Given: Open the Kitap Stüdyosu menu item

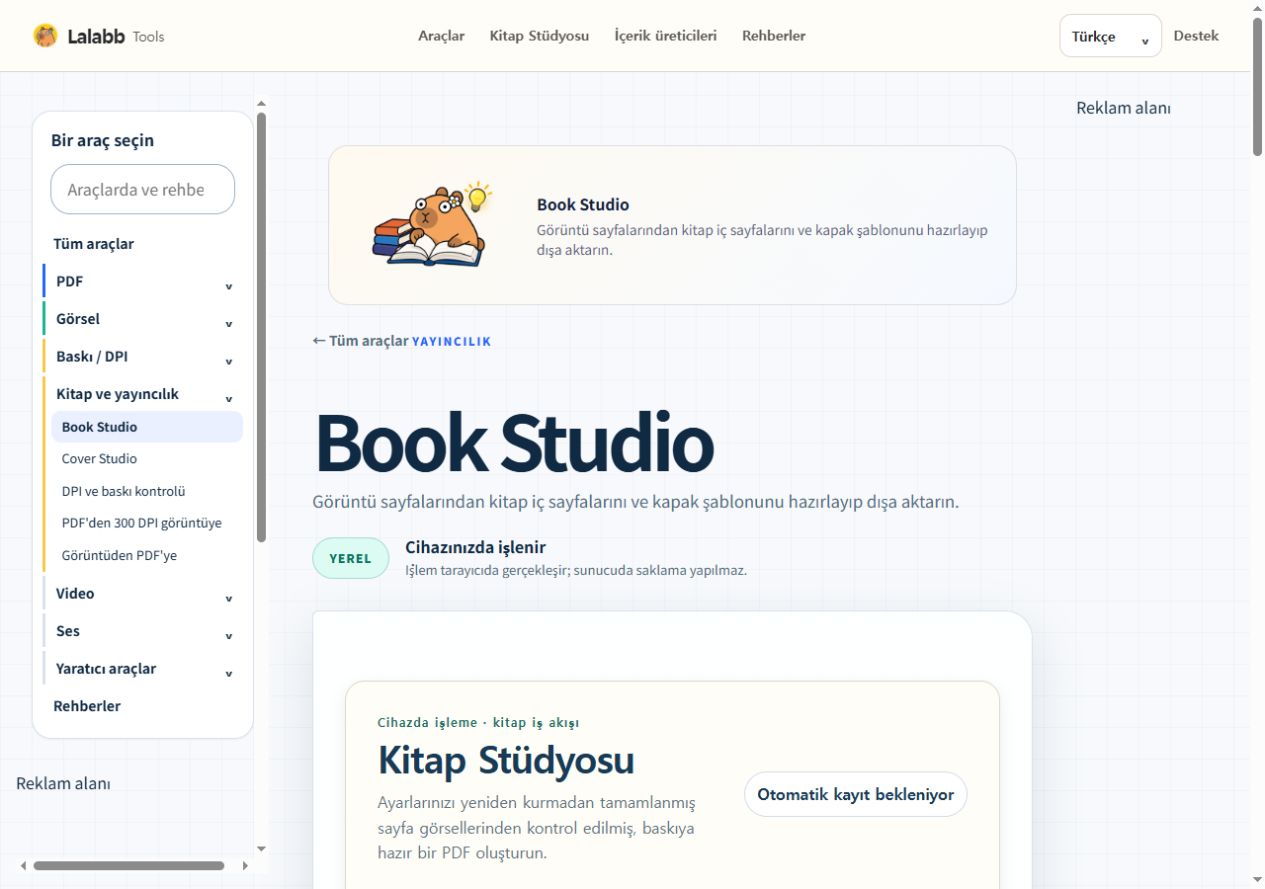Looking at the screenshot, I should pos(539,36).
